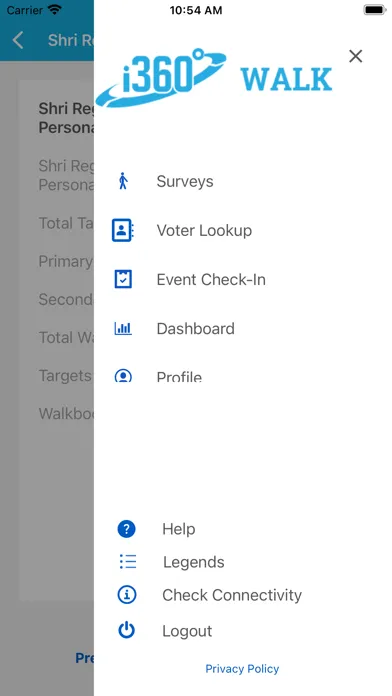This screenshot has width=392, height=696.
Task: Open the Dashboard menu item
Action: pyautogui.click(x=195, y=328)
